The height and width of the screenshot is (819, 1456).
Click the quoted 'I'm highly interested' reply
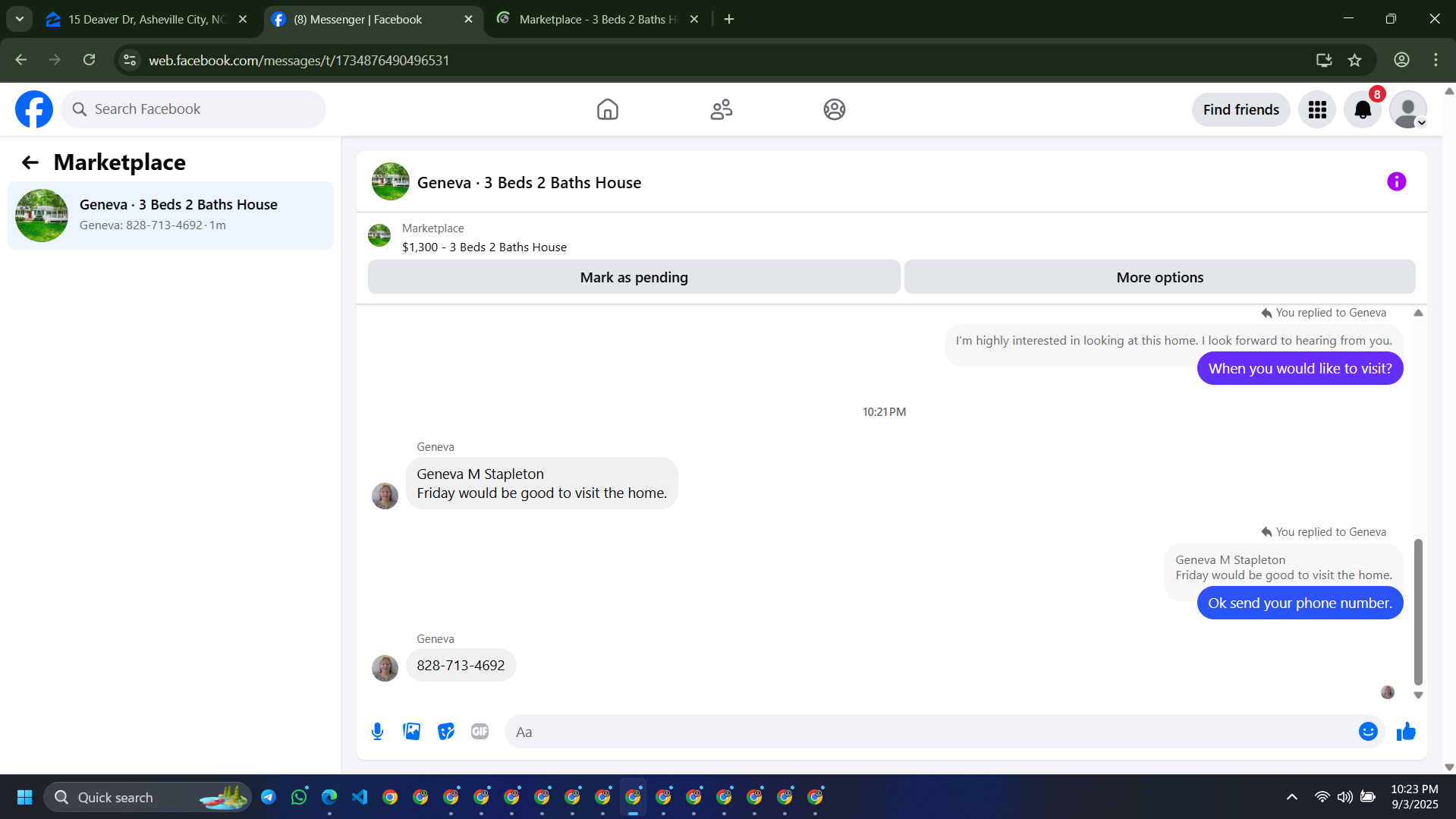point(1174,341)
